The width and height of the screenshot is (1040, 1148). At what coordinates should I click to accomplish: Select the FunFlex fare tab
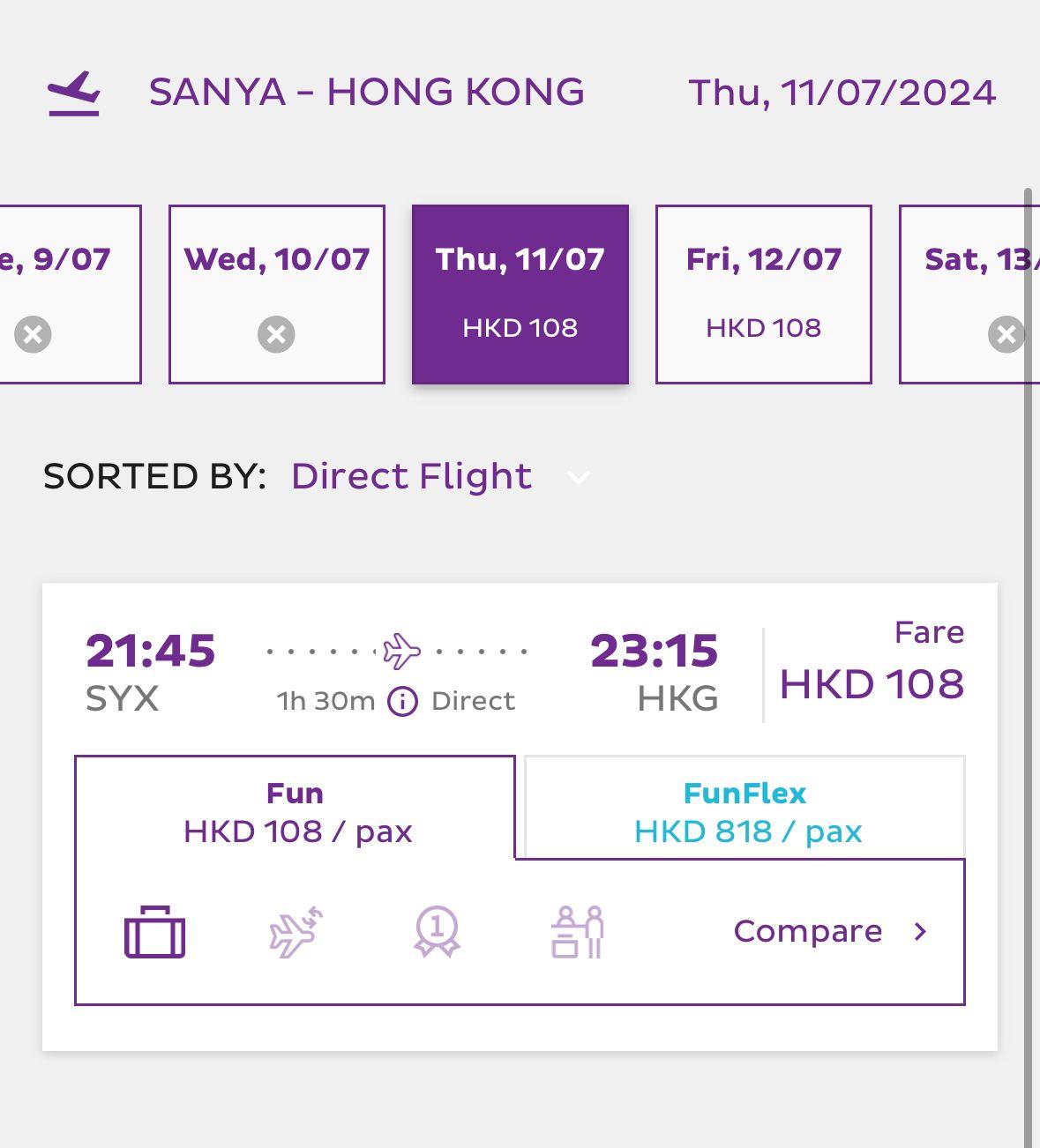(745, 812)
